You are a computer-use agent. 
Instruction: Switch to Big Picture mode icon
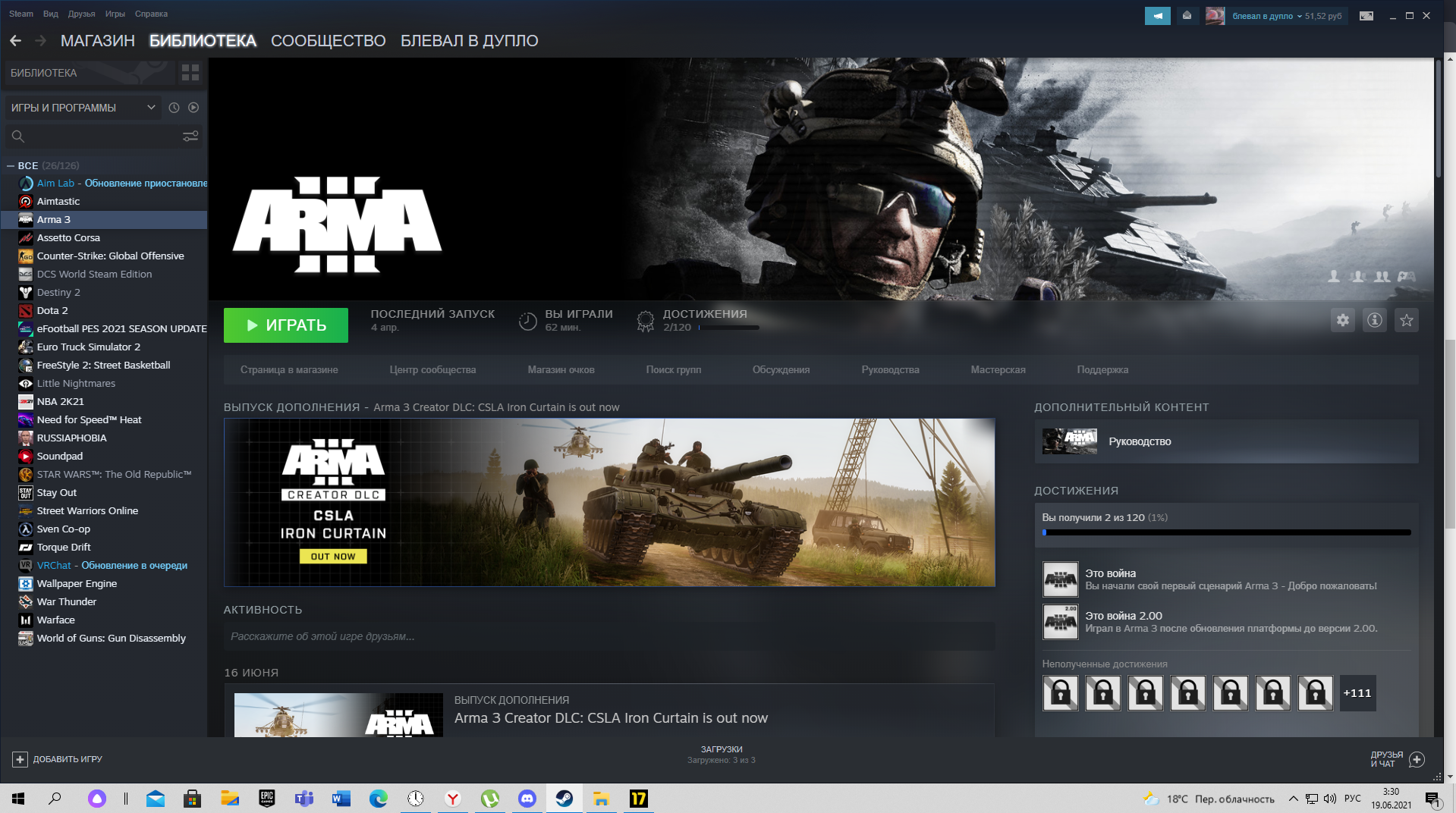click(1366, 16)
